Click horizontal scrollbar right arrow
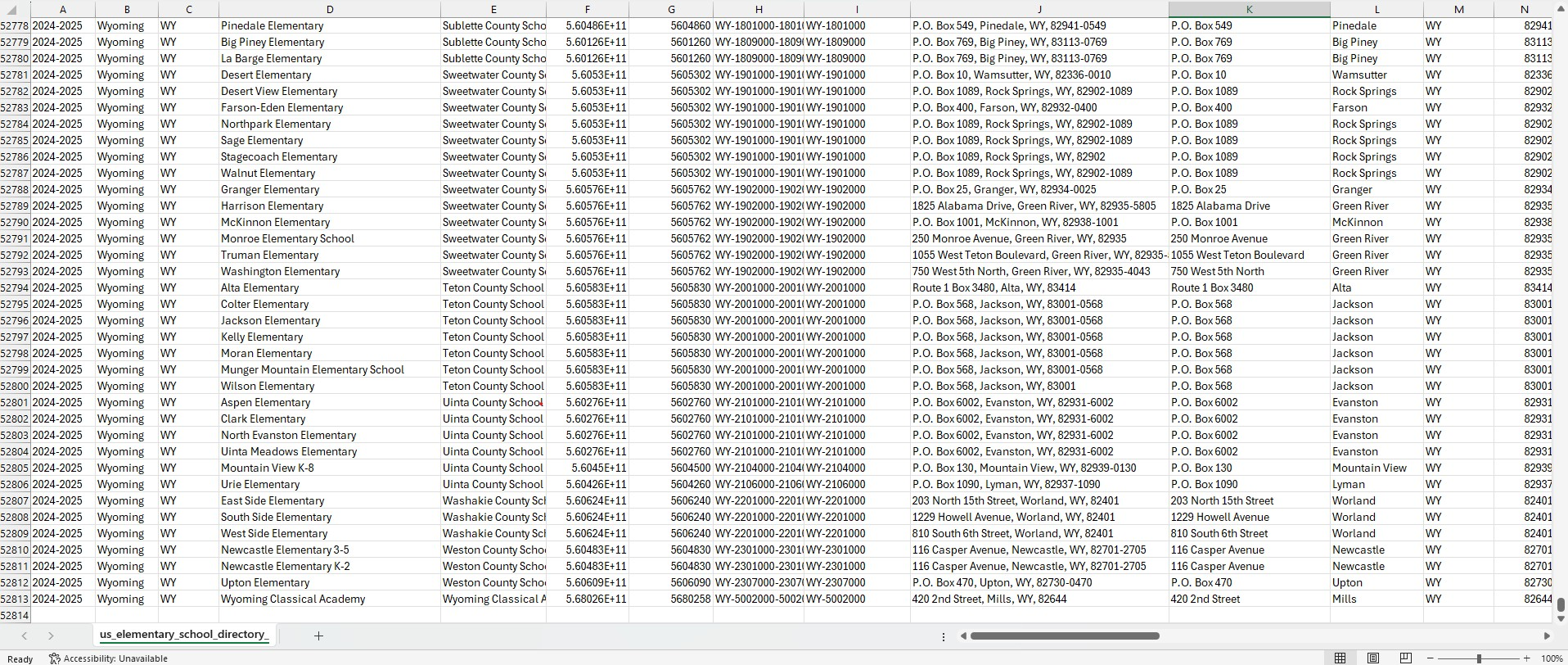Screen dimensions: 1568x665 click(1547, 636)
